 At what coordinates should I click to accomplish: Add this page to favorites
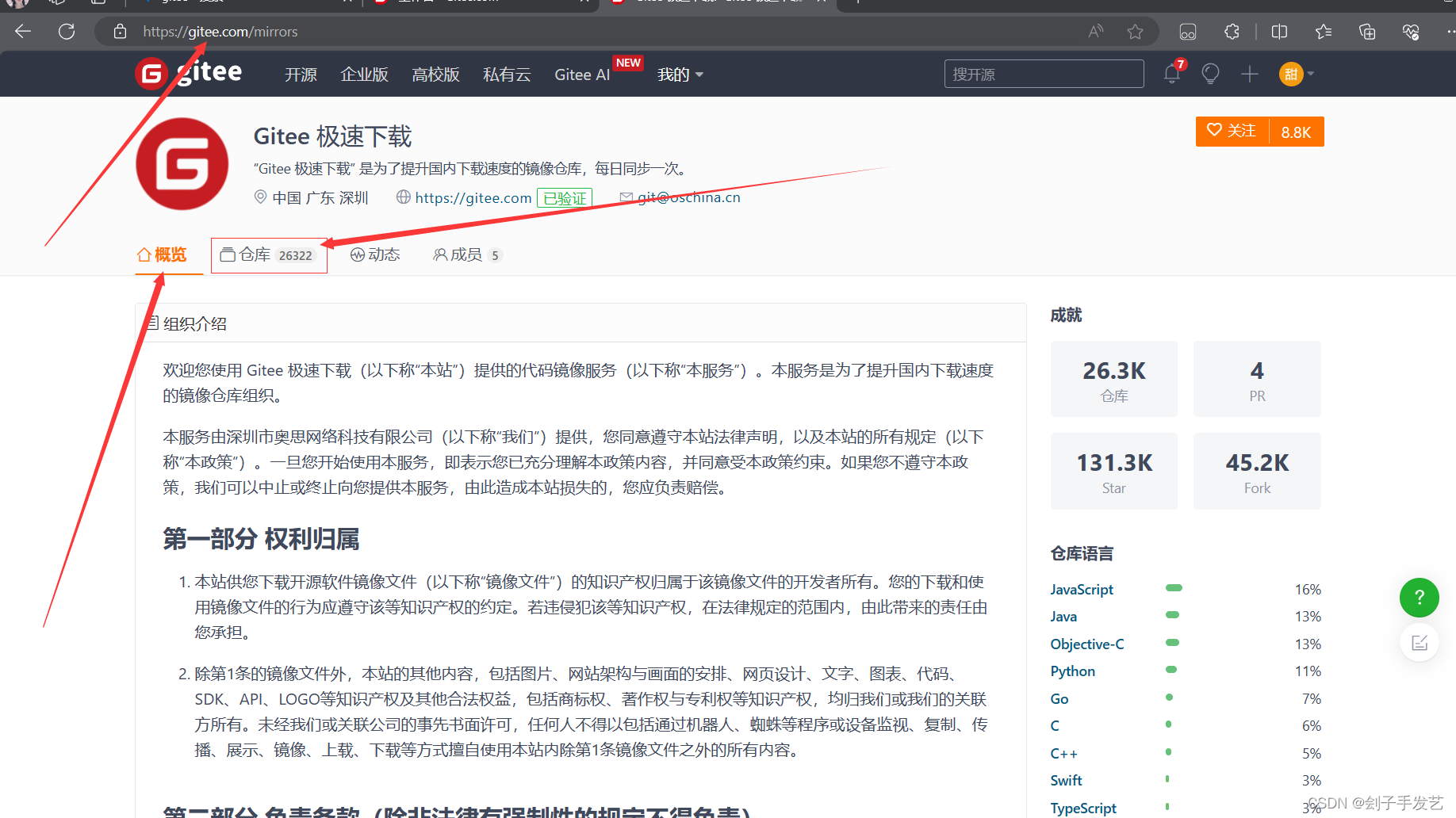point(1135,32)
